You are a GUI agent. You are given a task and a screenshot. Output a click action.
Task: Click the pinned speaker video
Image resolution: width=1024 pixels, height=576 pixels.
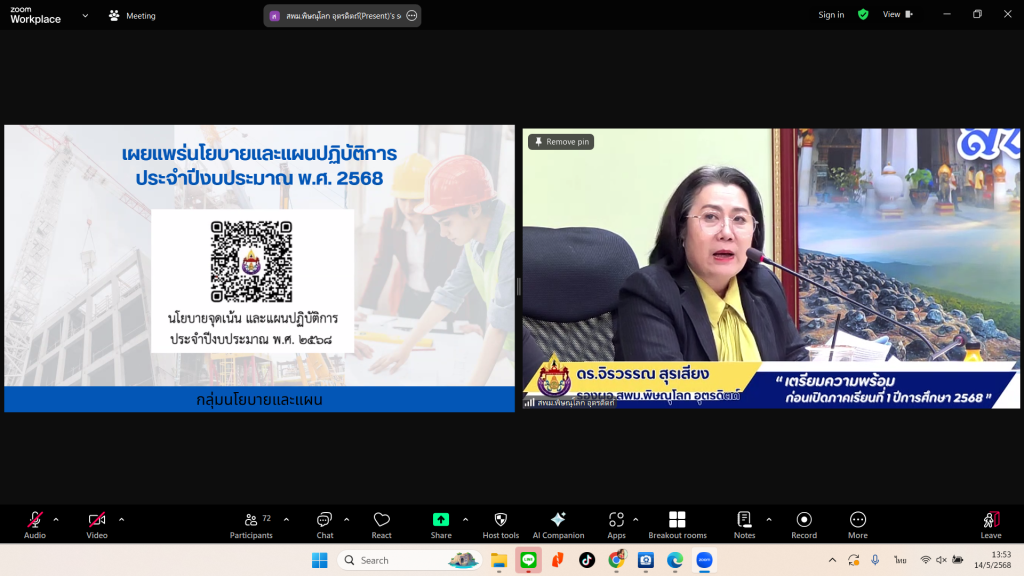pos(771,268)
